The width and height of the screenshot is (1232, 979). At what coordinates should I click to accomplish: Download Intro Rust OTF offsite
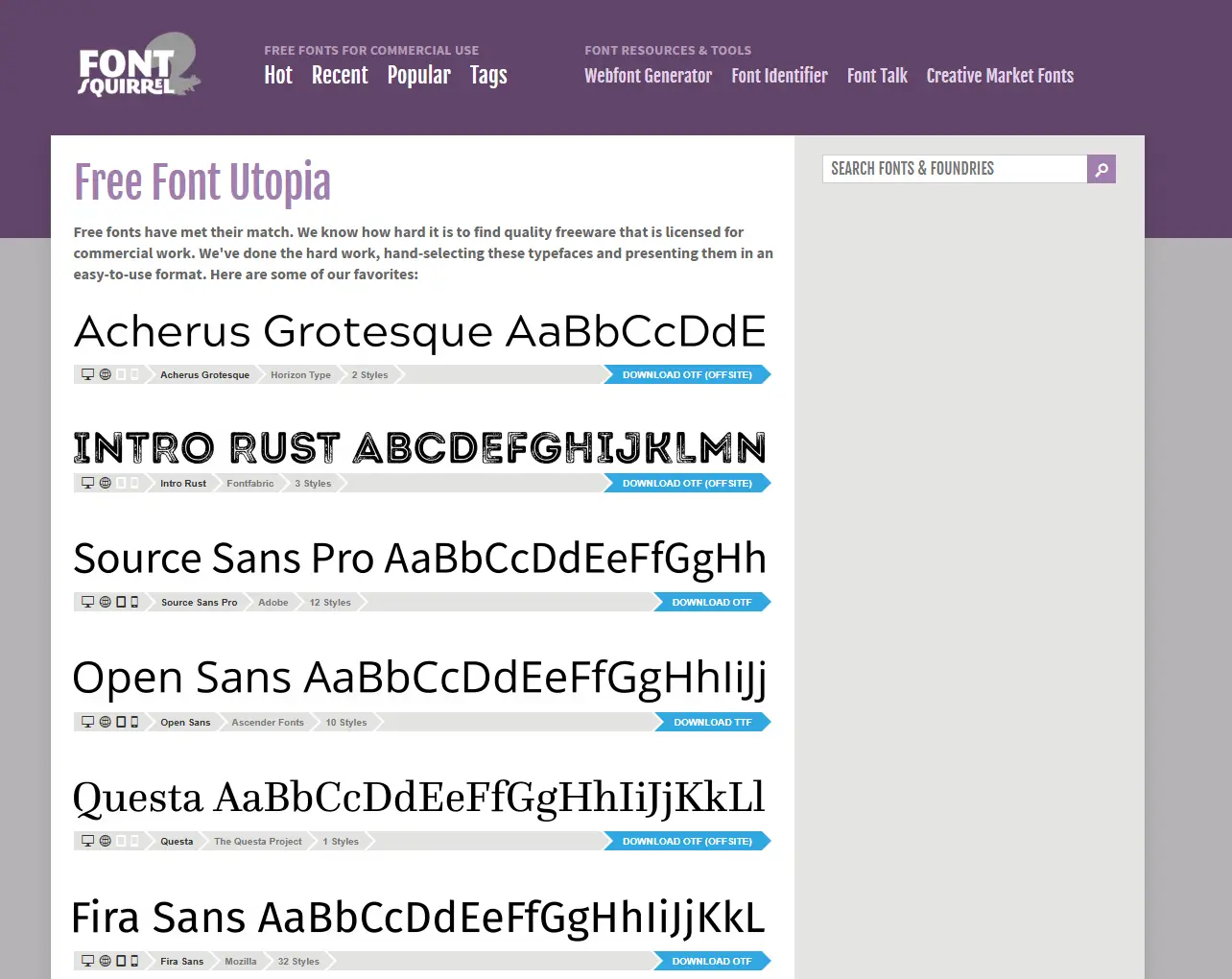tap(687, 483)
